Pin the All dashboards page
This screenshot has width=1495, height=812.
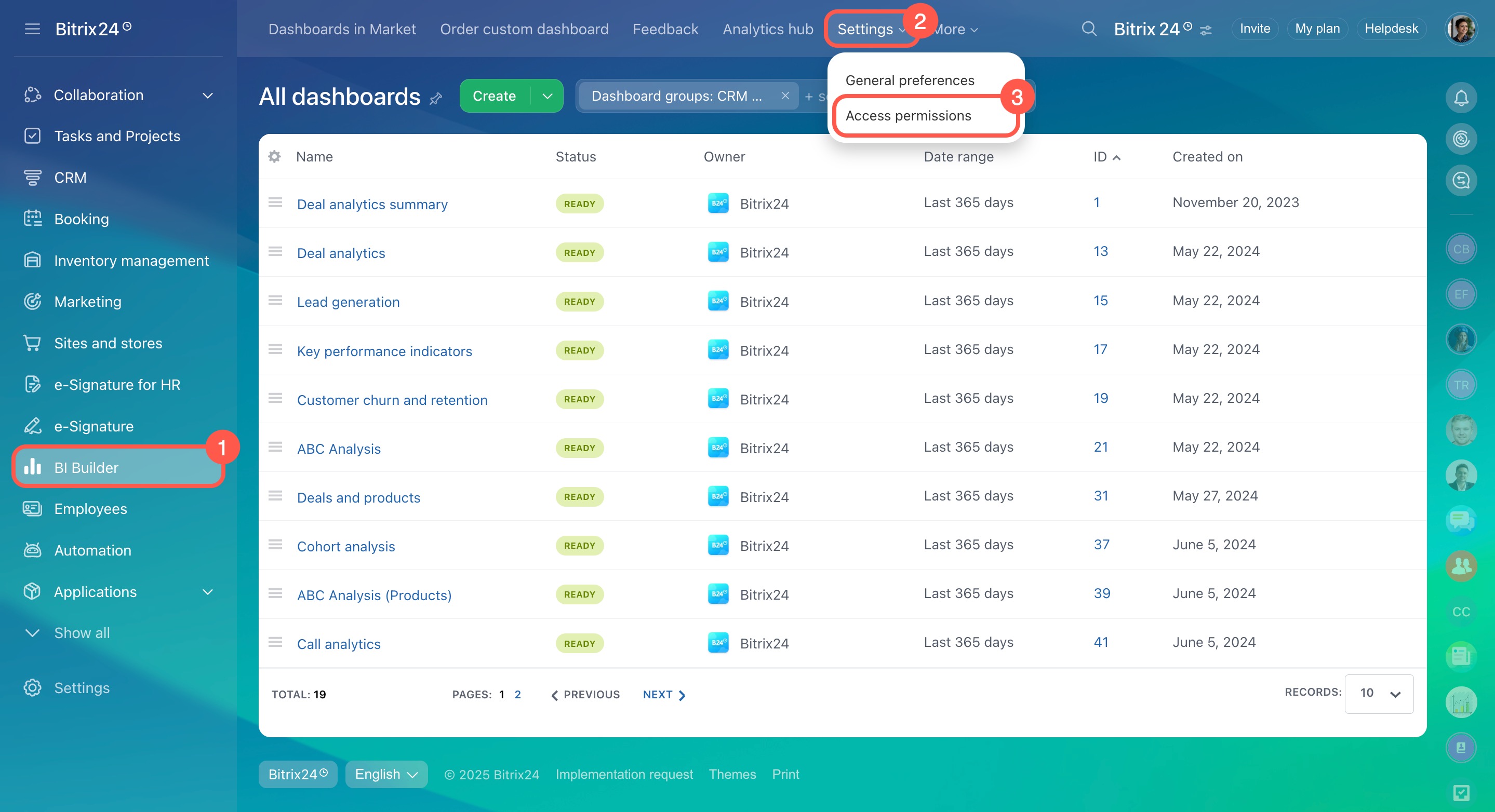coord(436,99)
